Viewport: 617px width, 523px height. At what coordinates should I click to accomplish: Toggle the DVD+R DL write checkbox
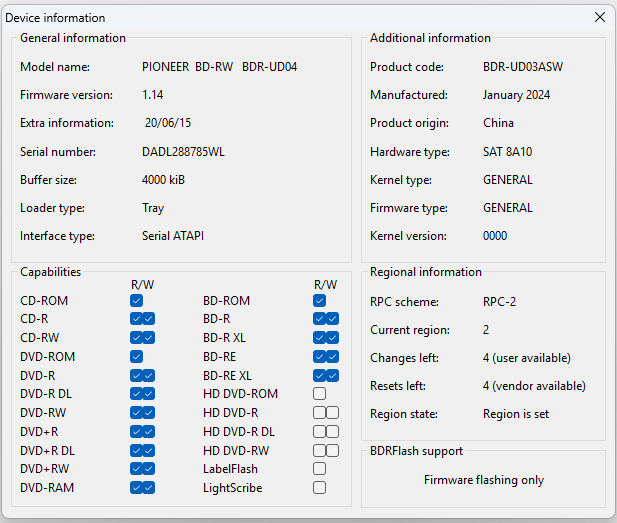149,451
